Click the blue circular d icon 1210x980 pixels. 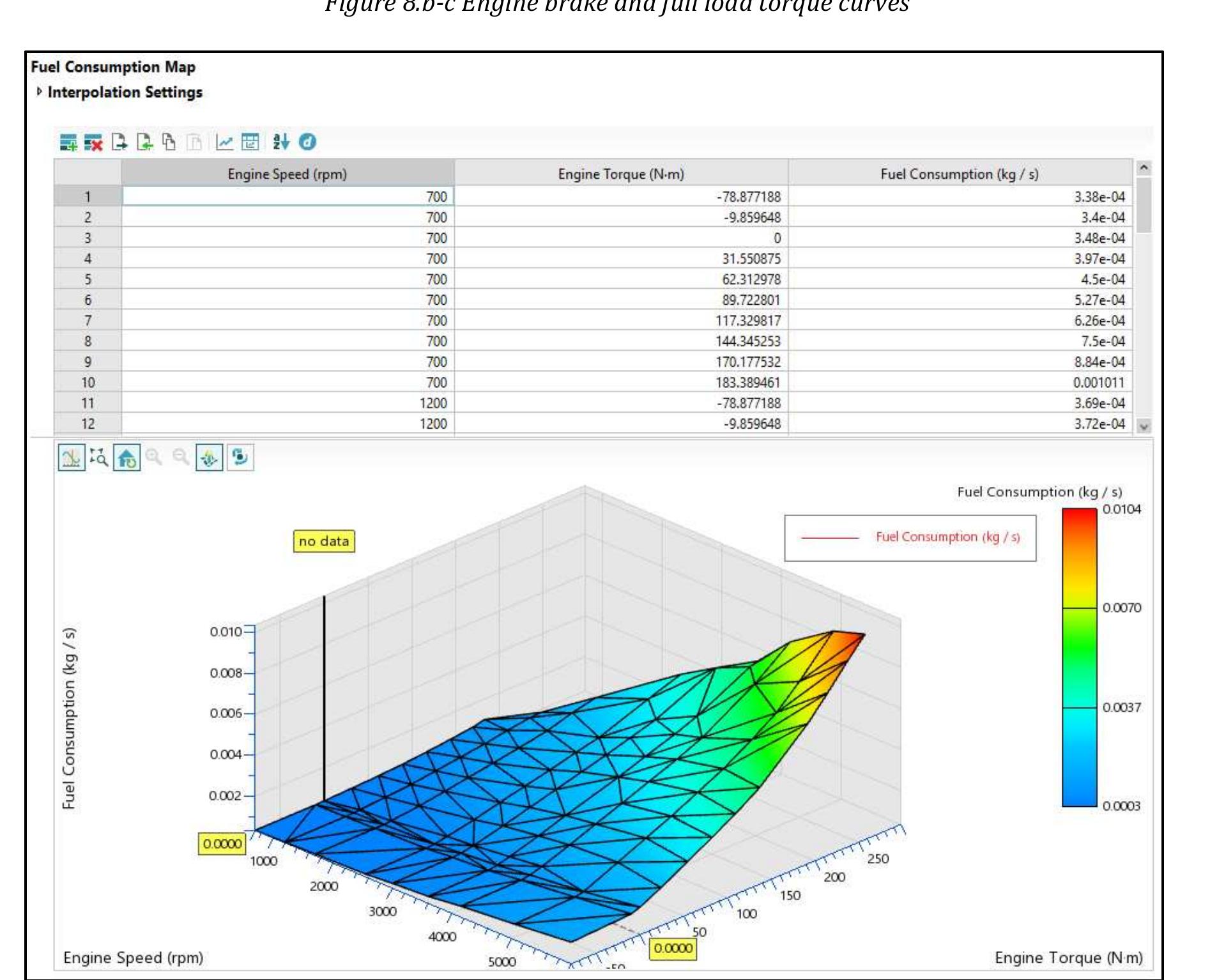[307, 142]
